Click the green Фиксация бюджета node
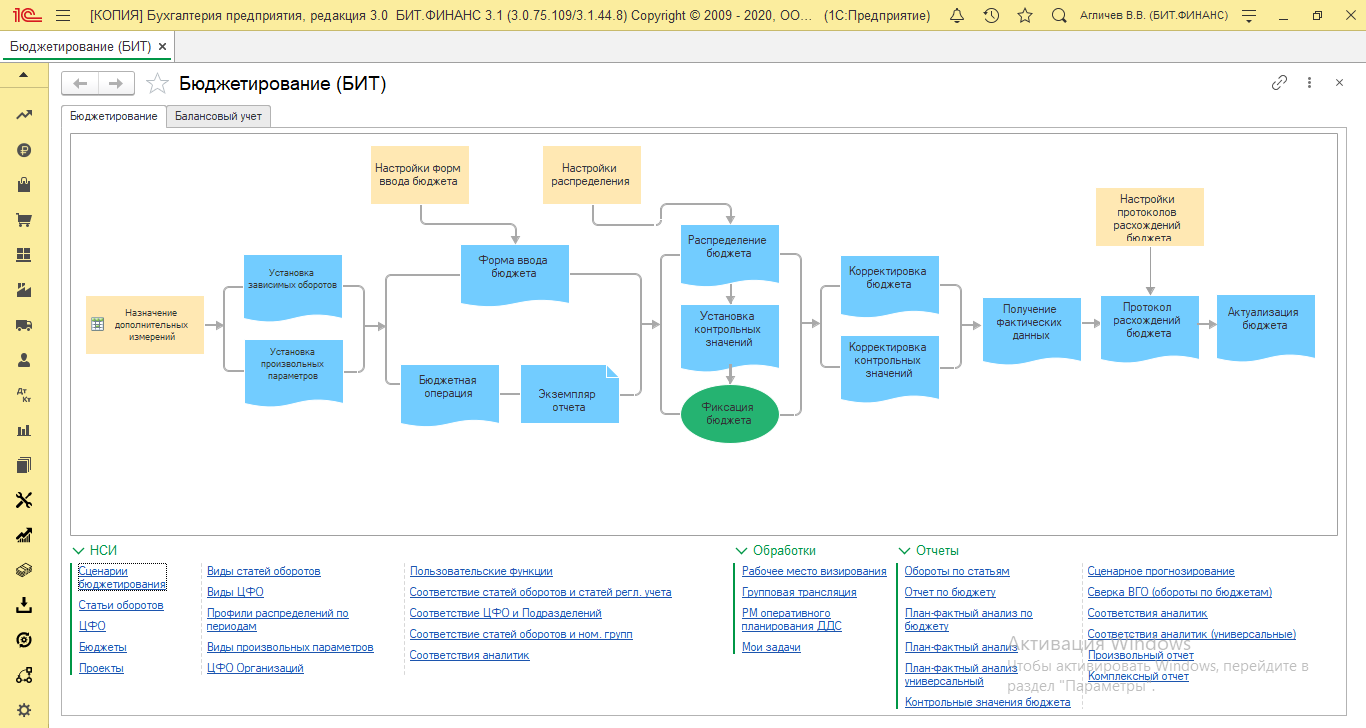 [728, 414]
